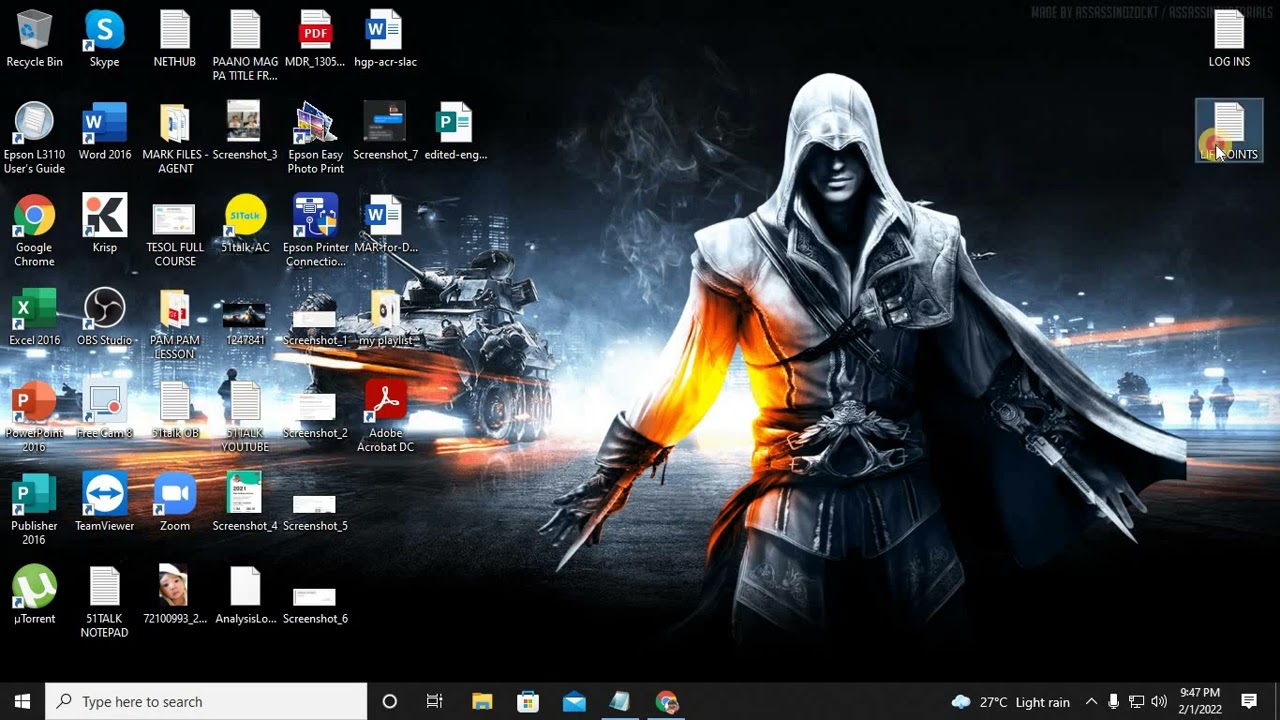
Task: Select Epson Printer Connection shortcut
Action: (x=315, y=232)
